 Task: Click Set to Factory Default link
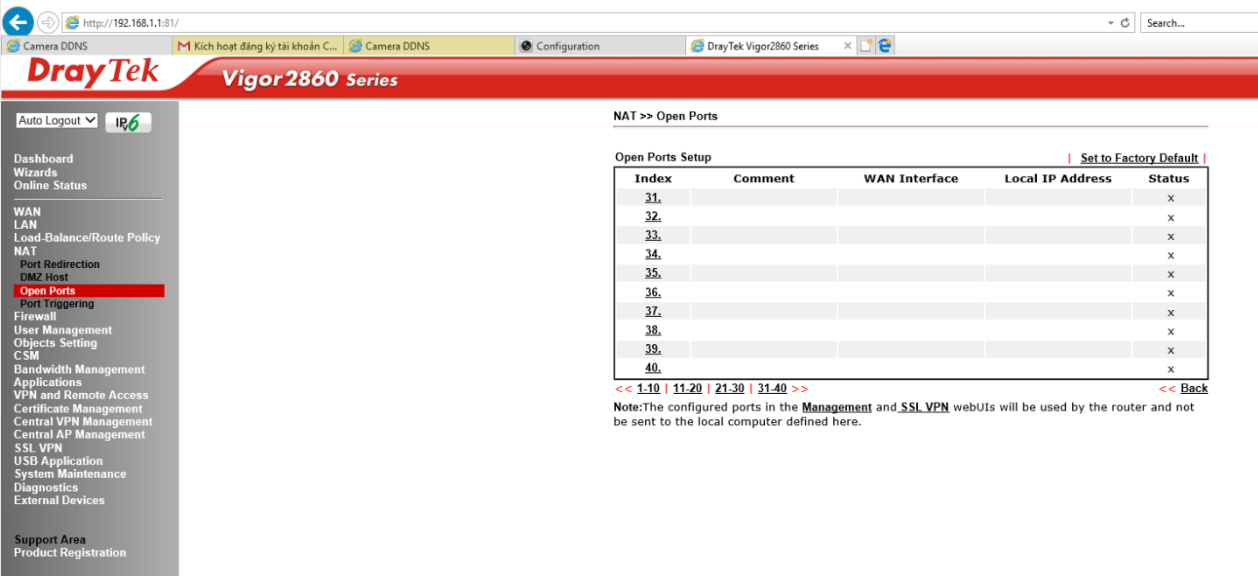point(1139,158)
